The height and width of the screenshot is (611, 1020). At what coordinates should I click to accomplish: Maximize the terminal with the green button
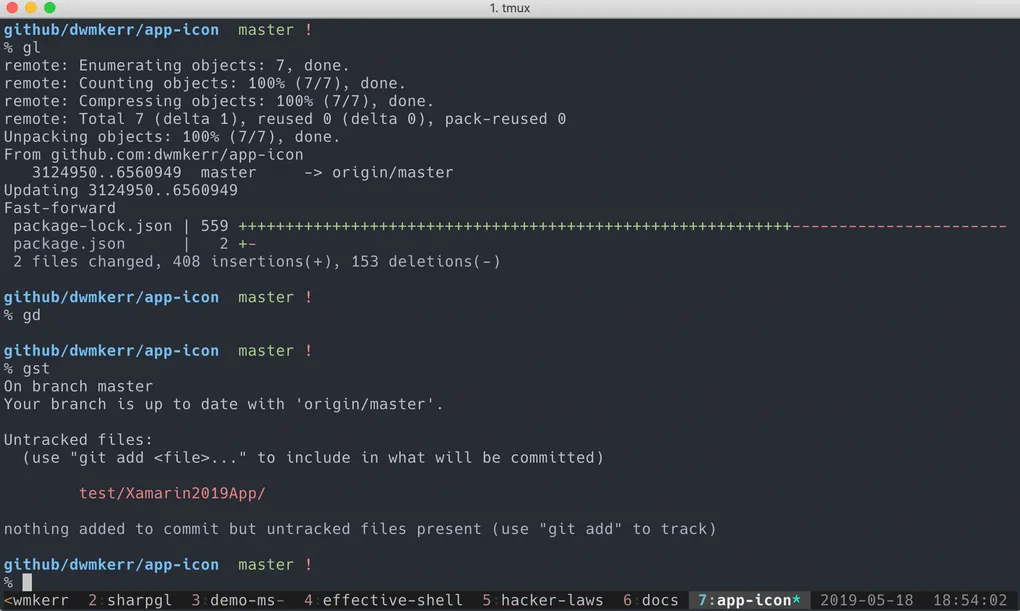[50, 8]
